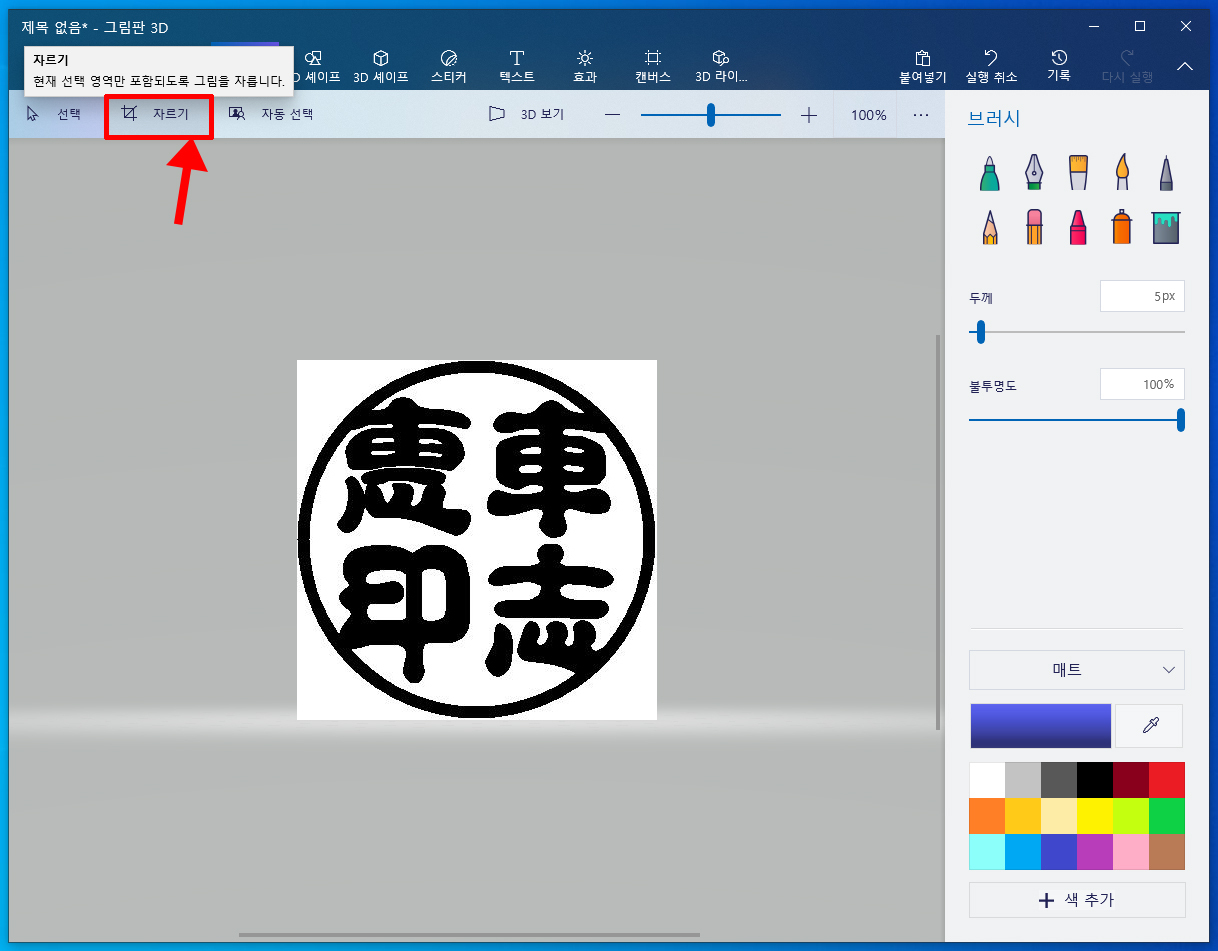The width and height of the screenshot is (1218, 951).
Task: Click the 자르기 crop tool
Action: [157, 114]
